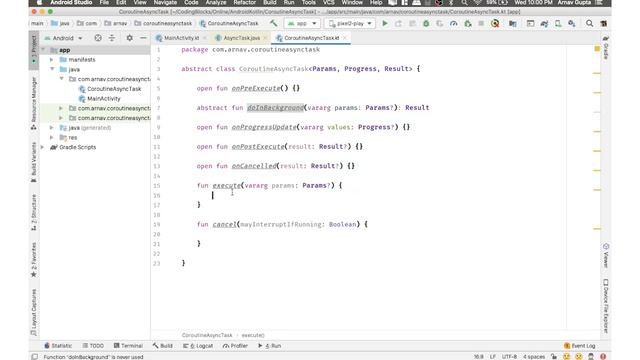Image resolution: width=640 pixels, height=360 pixels.
Task: Open the Device File Explorer side tab
Action: click(x=606, y=306)
